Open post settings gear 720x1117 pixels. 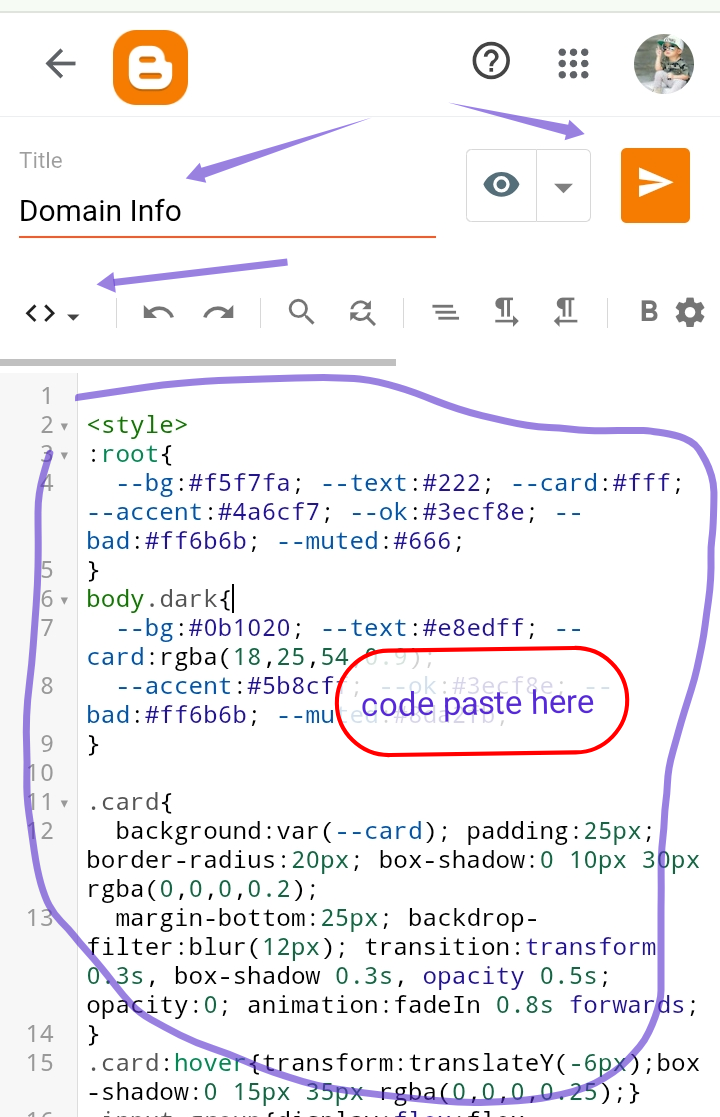(x=690, y=313)
